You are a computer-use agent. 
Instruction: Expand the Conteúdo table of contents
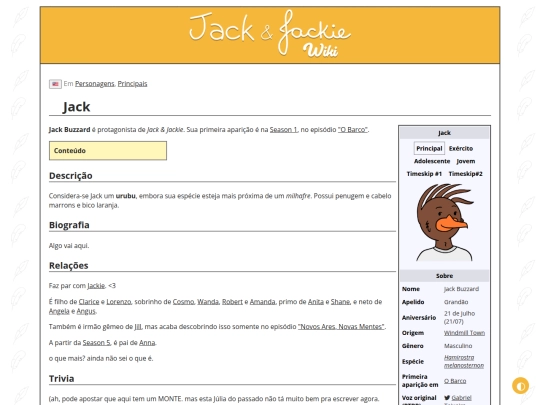pyautogui.click(x=108, y=150)
